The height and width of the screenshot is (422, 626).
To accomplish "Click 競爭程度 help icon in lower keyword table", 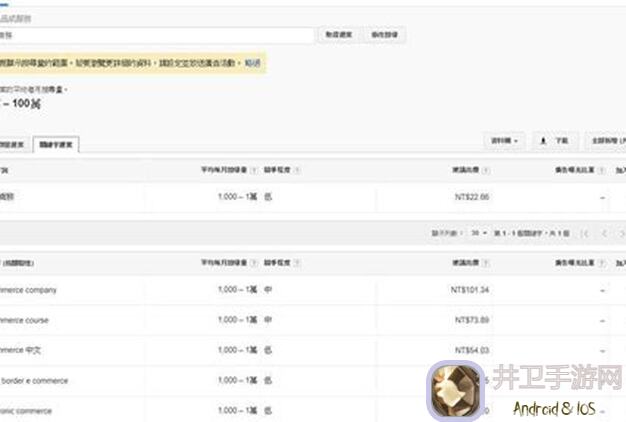I will click(297, 262).
